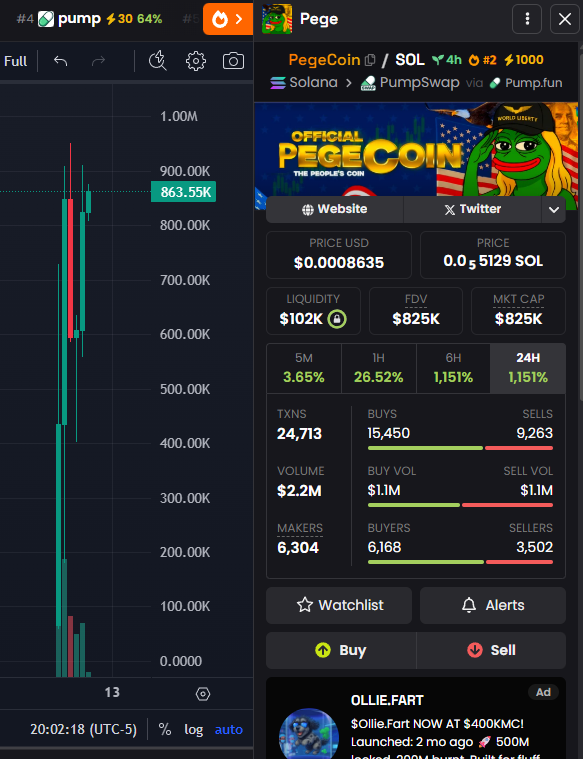Click the globe icon on Website button
Viewport: 583px width, 759px height.
tap(307, 210)
